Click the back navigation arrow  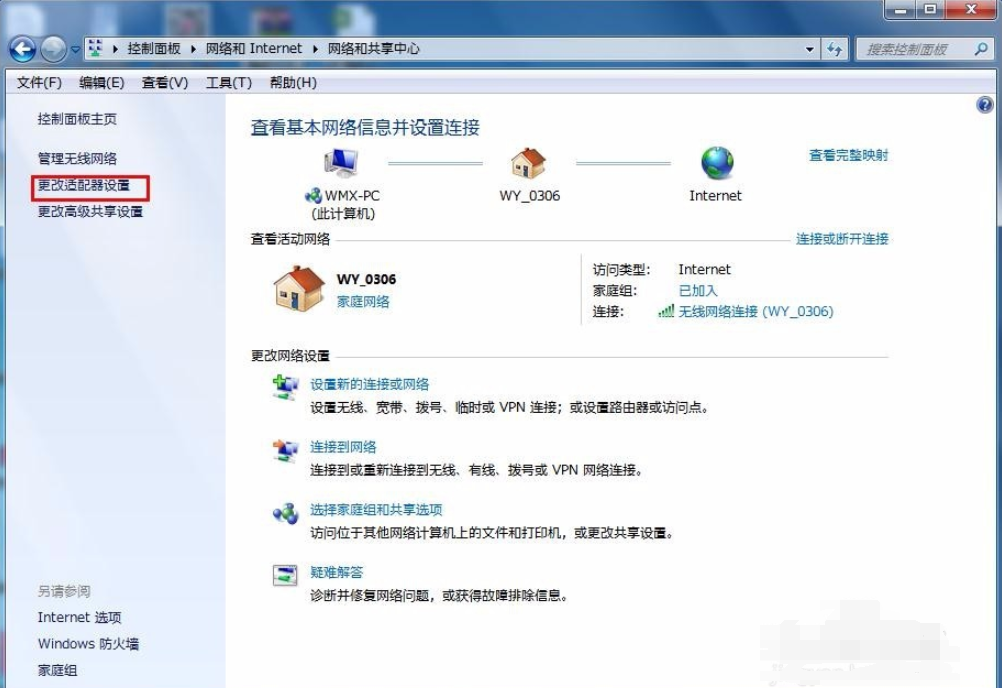click(x=22, y=48)
